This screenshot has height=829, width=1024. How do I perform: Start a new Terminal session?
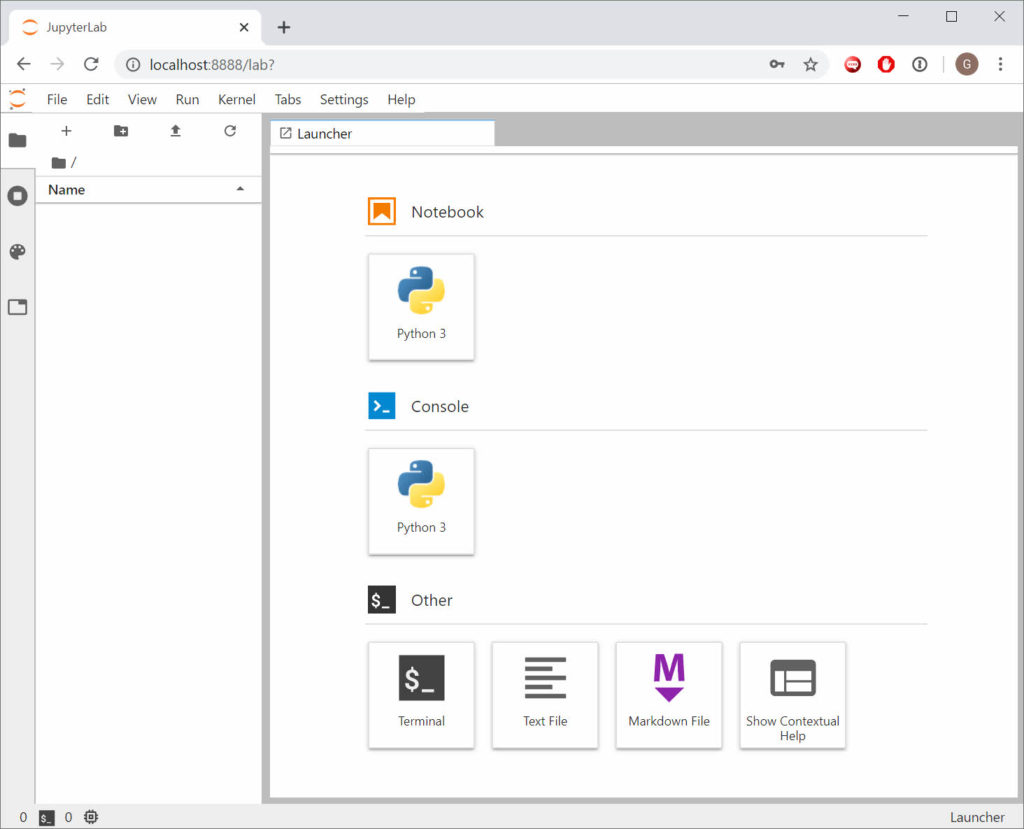coord(421,695)
